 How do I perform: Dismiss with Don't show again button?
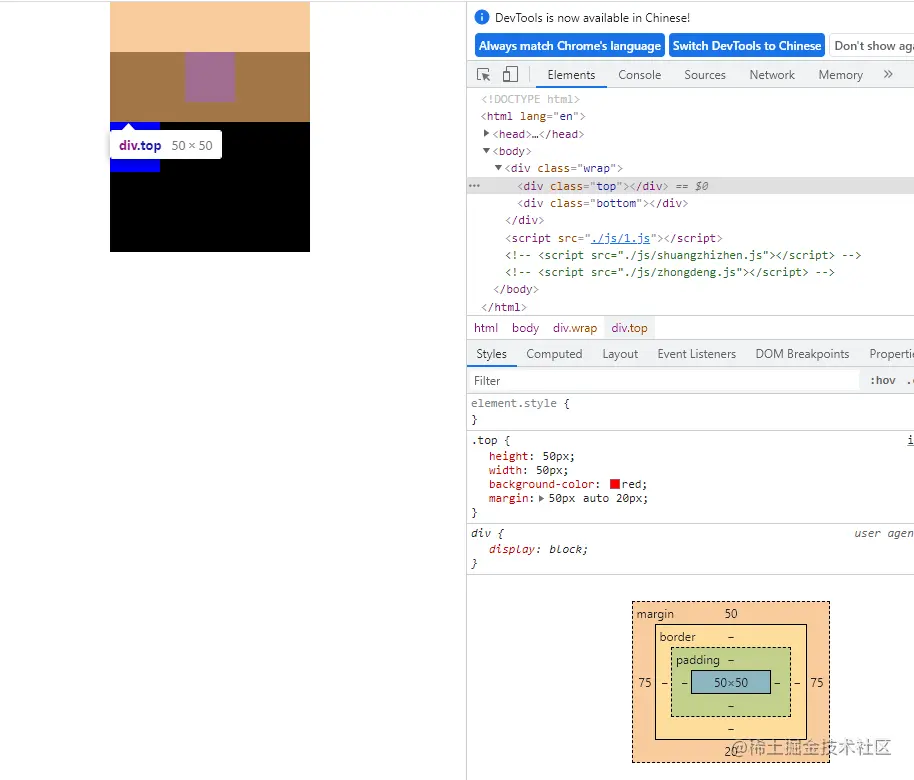pyautogui.click(x=873, y=45)
